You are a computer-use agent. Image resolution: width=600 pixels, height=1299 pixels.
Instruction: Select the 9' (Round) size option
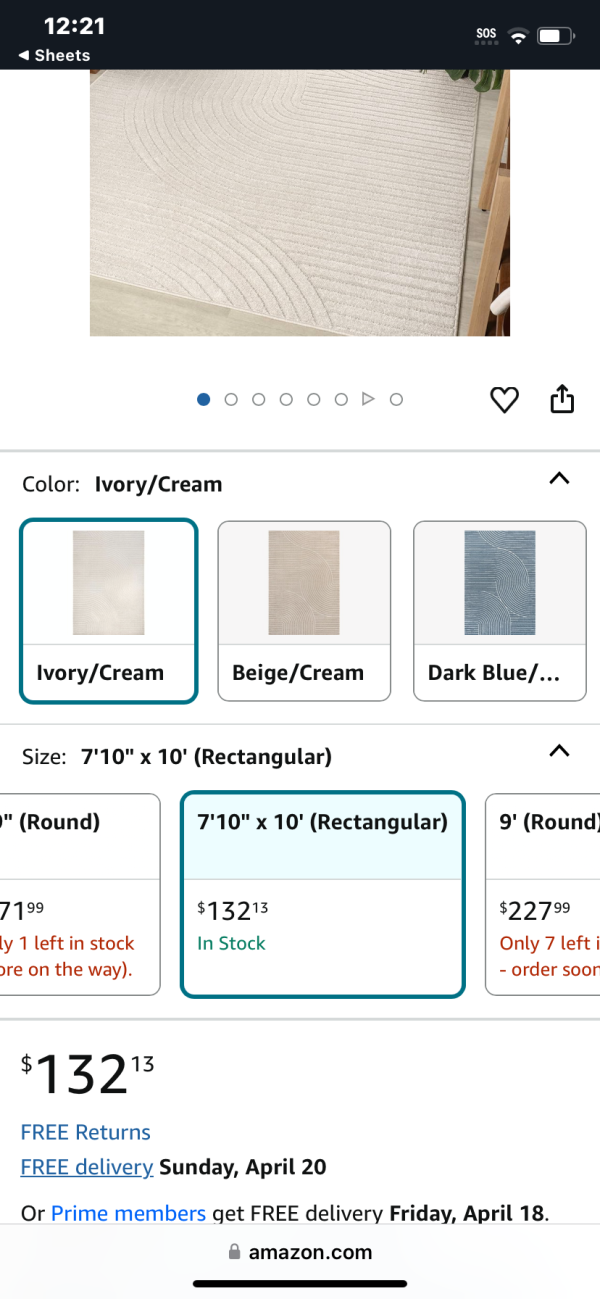tap(543, 894)
